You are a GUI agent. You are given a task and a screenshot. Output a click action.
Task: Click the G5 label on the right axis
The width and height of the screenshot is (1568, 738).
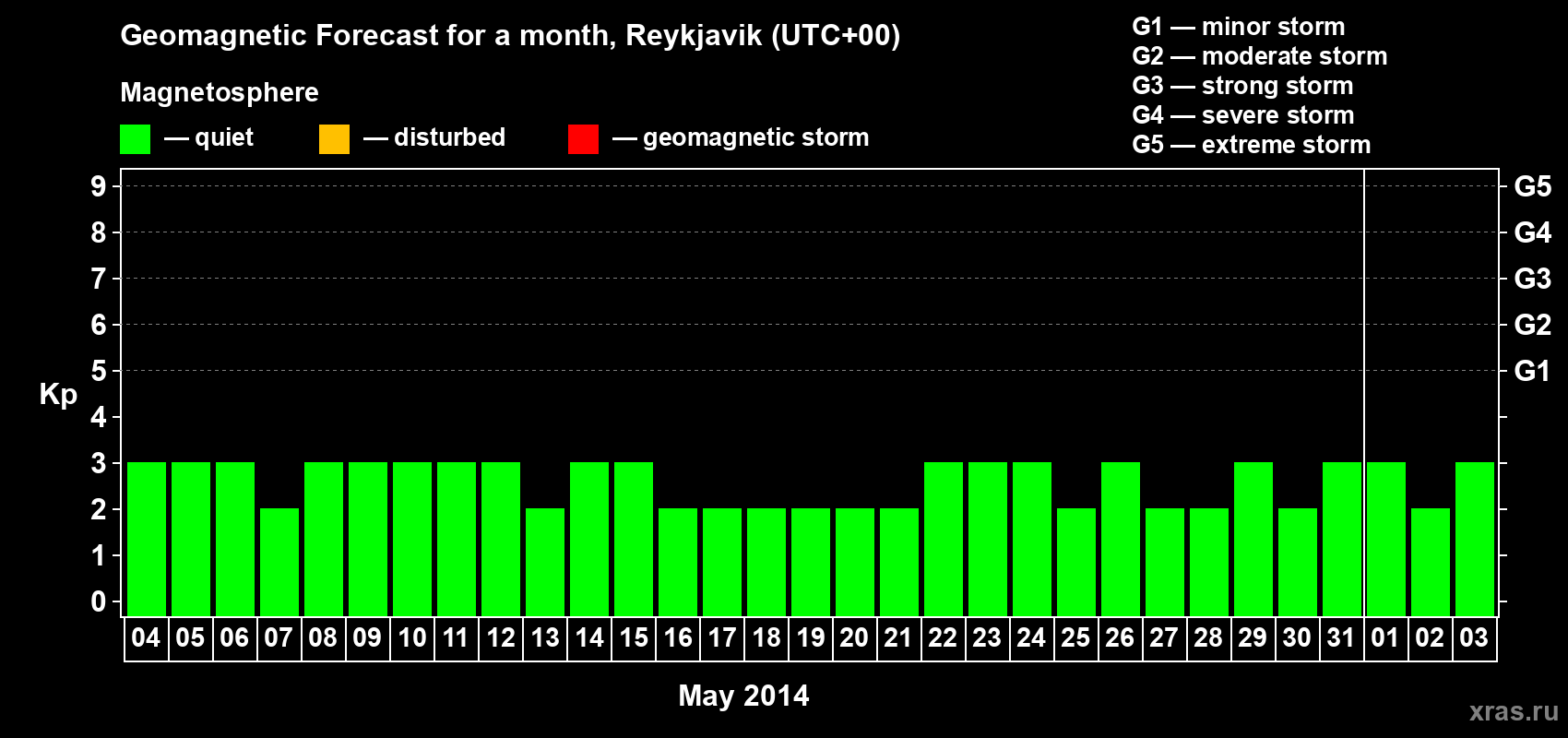pos(1532,186)
